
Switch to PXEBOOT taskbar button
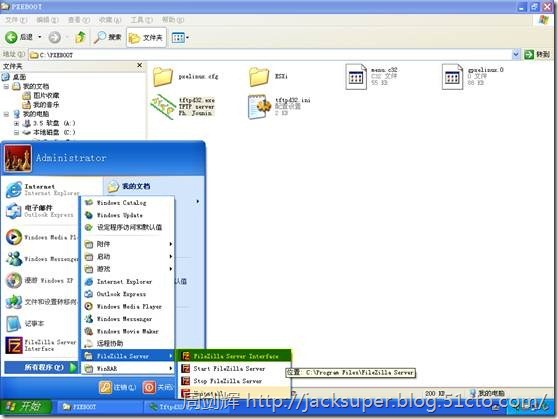point(100,407)
